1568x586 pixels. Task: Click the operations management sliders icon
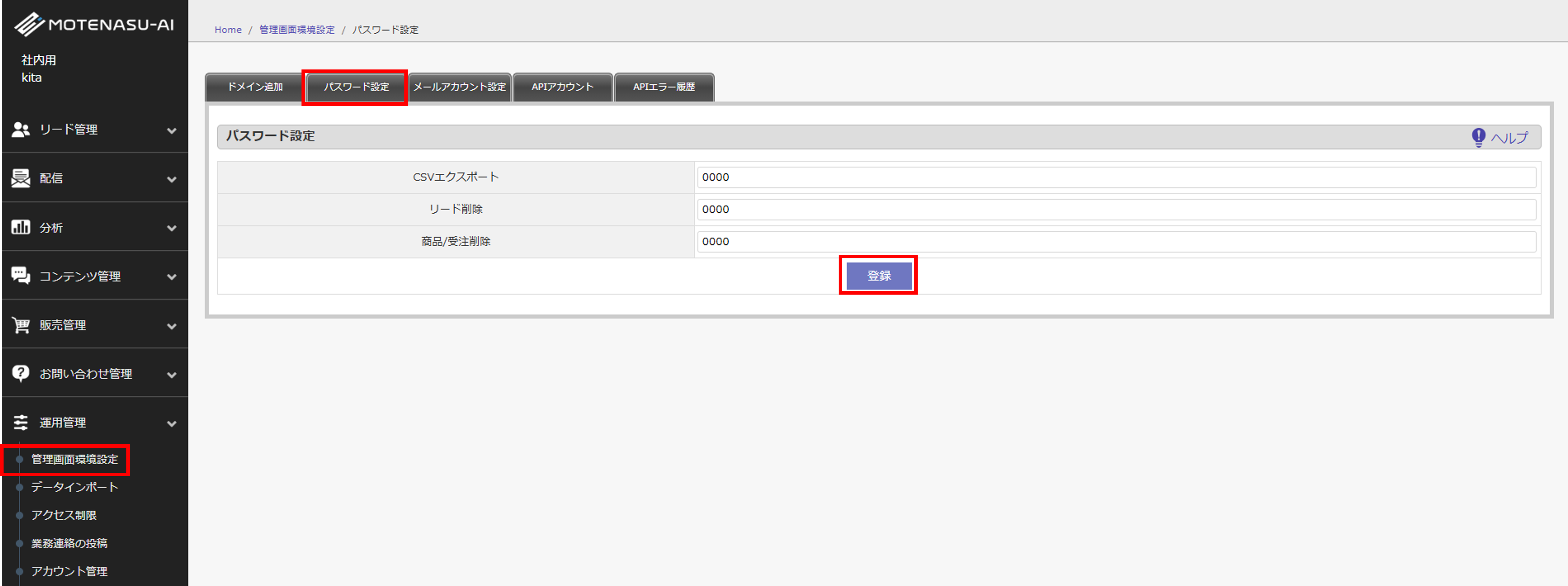21,422
